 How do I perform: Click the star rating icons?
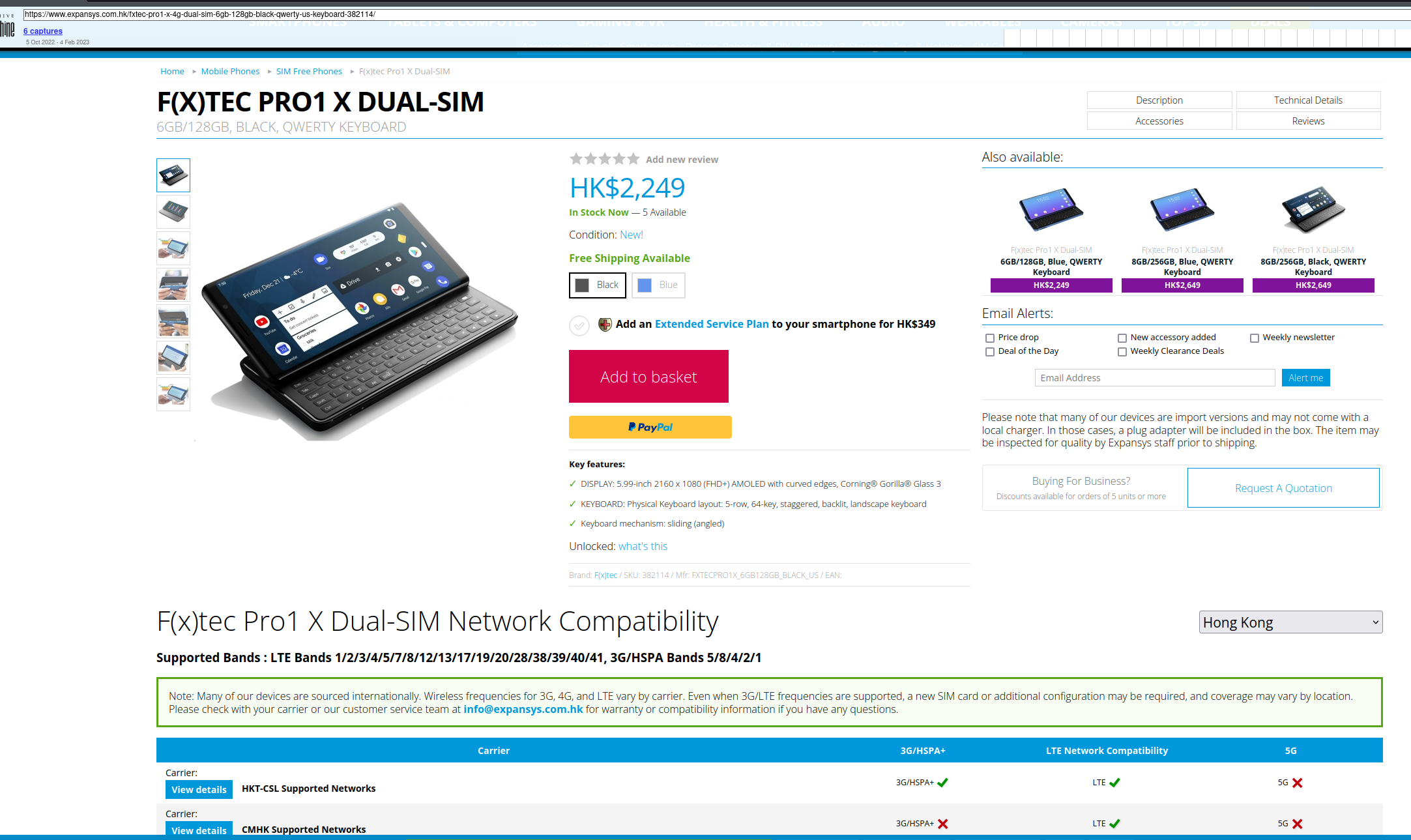tap(605, 159)
